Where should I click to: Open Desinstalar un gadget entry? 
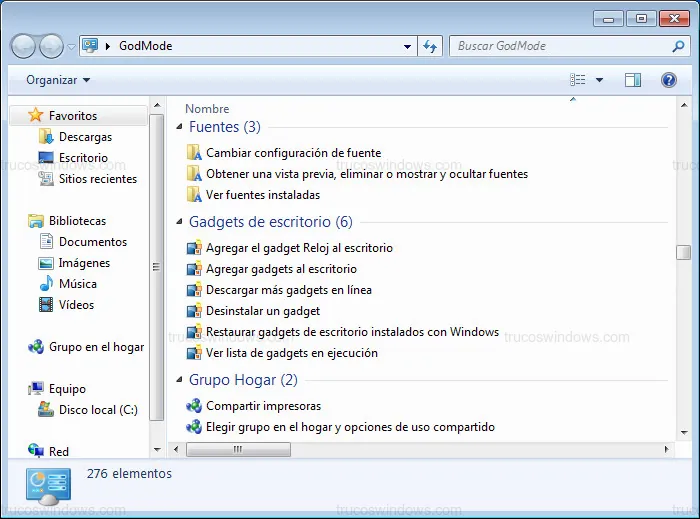click(x=262, y=311)
